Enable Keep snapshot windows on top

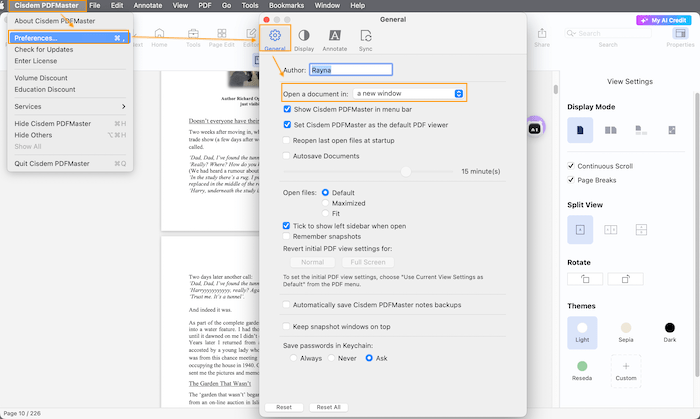286,327
